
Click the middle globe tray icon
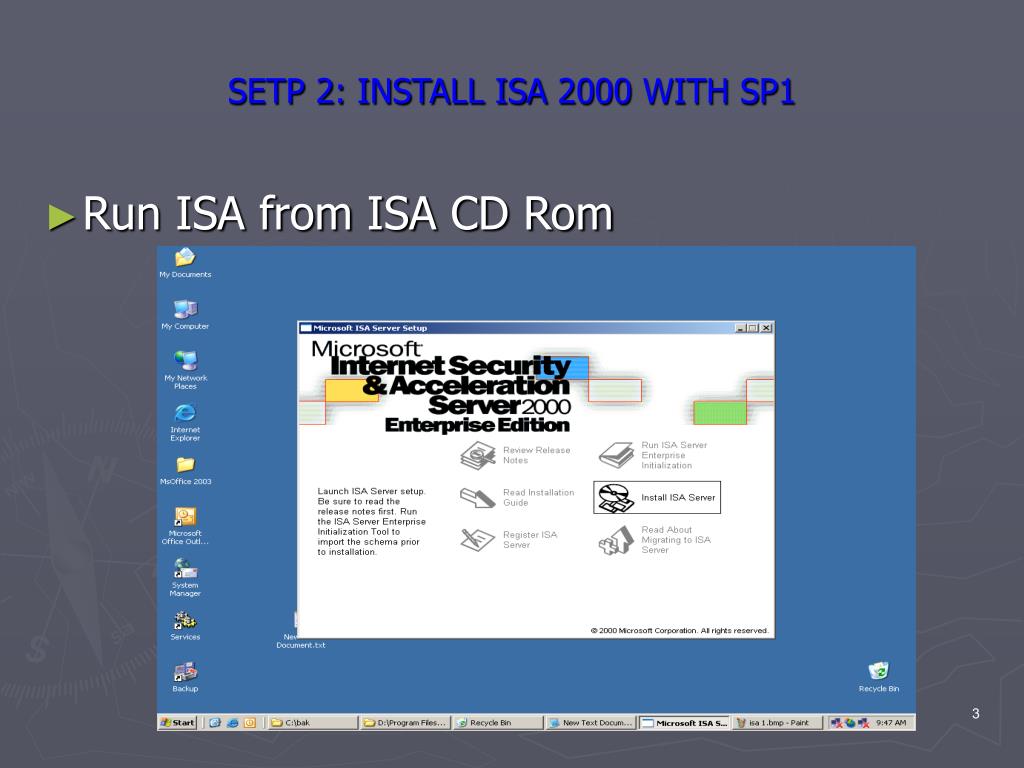click(850, 723)
